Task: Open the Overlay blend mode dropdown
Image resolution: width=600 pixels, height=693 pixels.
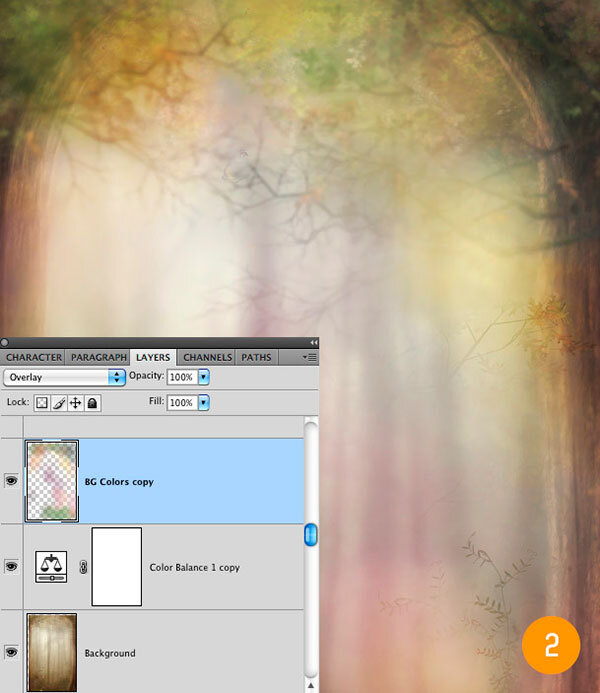Action: (x=65, y=377)
